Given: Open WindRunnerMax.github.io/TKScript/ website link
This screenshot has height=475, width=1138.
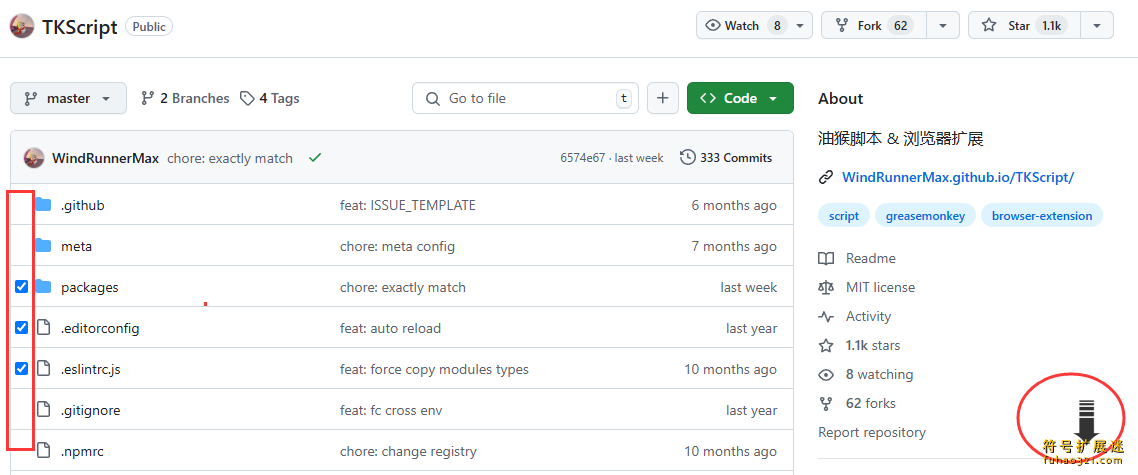Looking at the screenshot, I should click(957, 177).
